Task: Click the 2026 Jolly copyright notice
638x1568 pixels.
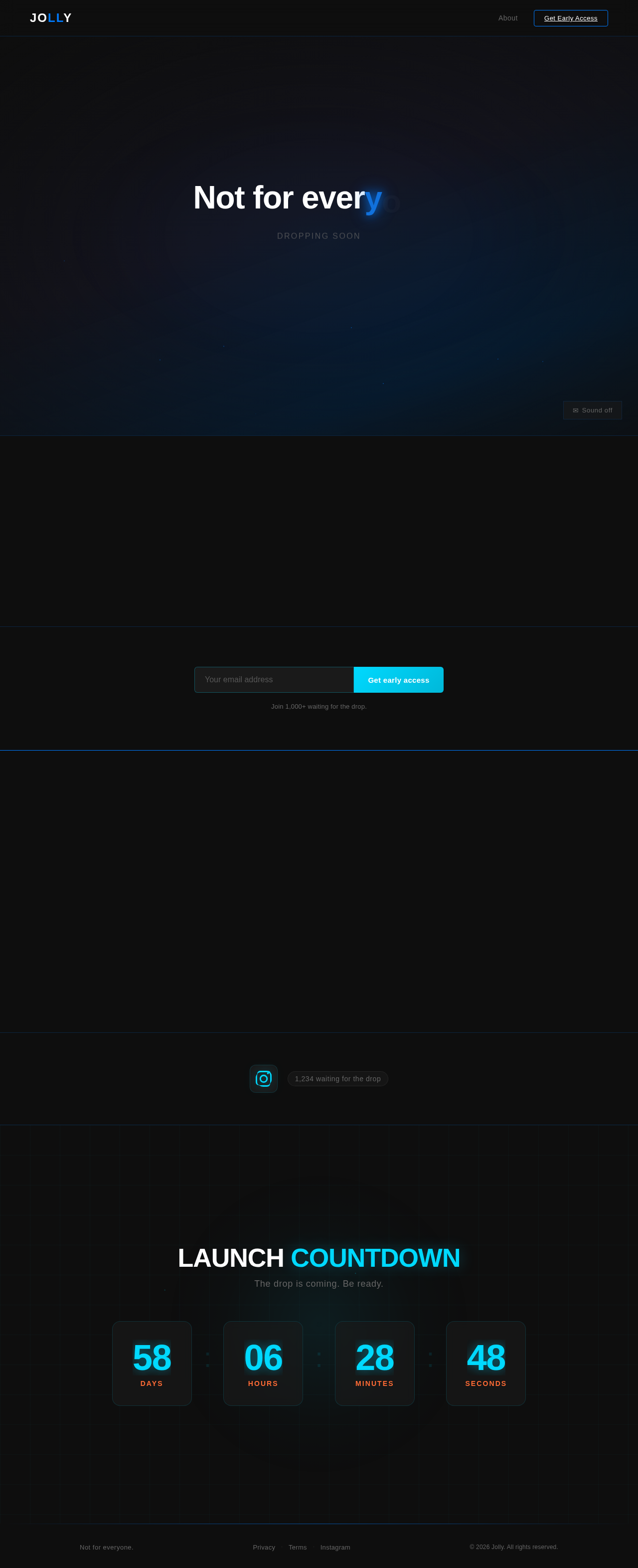Action: [514, 1547]
